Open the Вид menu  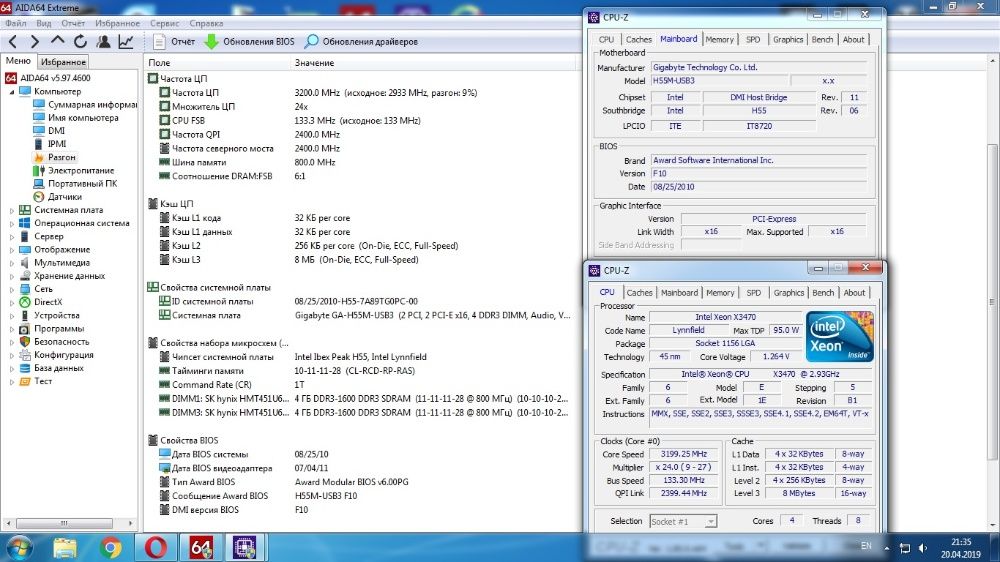(x=43, y=23)
